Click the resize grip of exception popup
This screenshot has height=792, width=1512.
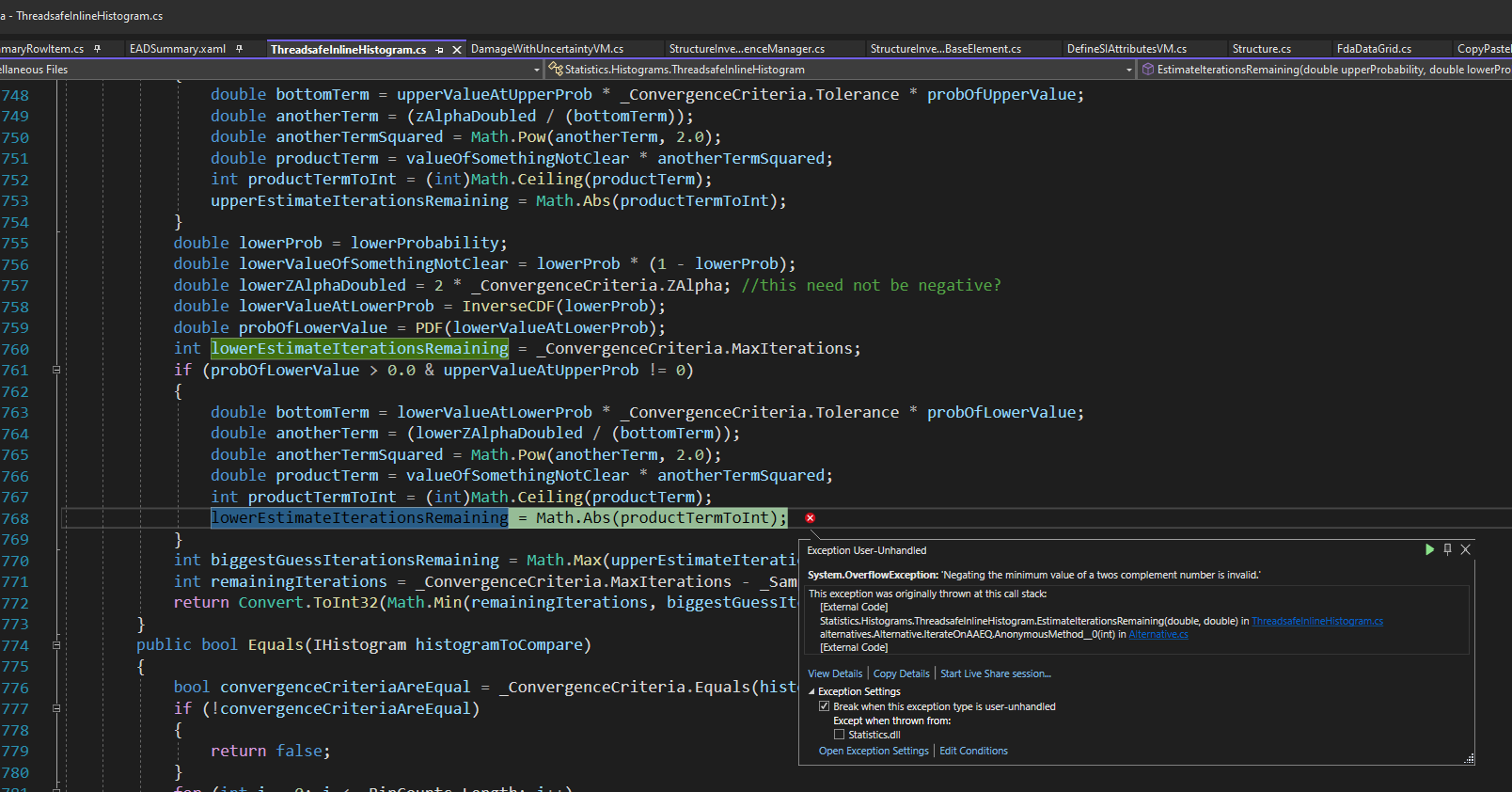1469,759
